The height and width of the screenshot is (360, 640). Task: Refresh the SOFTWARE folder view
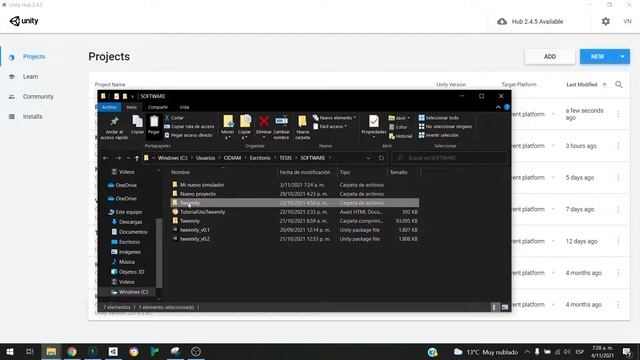click(x=381, y=158)
